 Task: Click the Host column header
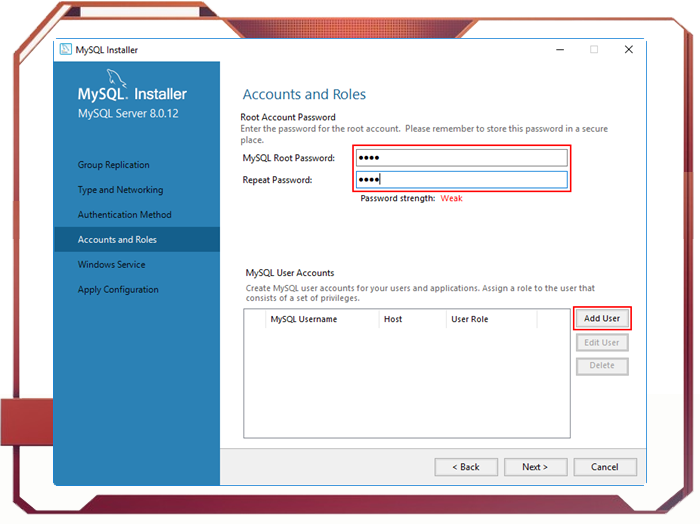(393, 319)
